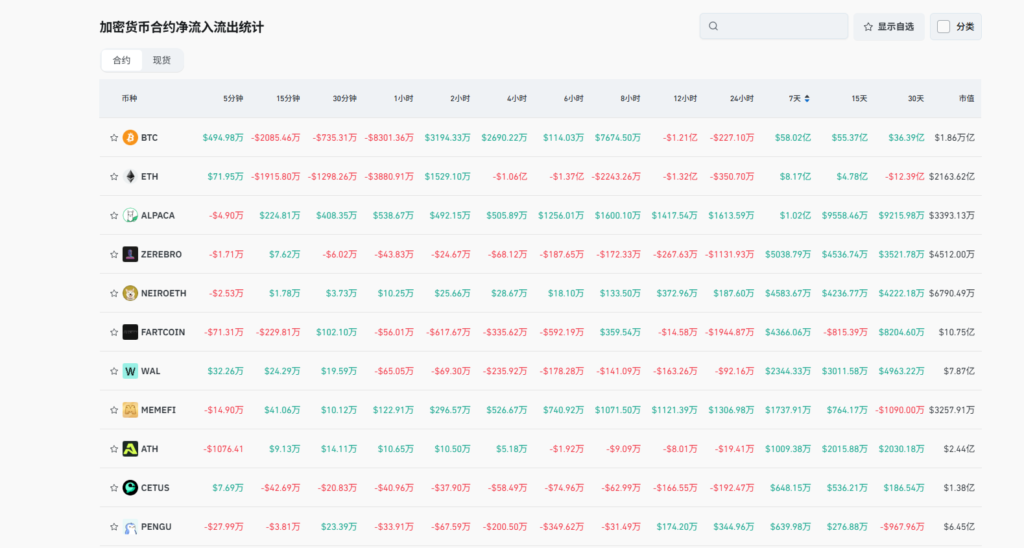1024x548 pixels.
Task: Click the 显示自选 button
Action: point(888,27)
